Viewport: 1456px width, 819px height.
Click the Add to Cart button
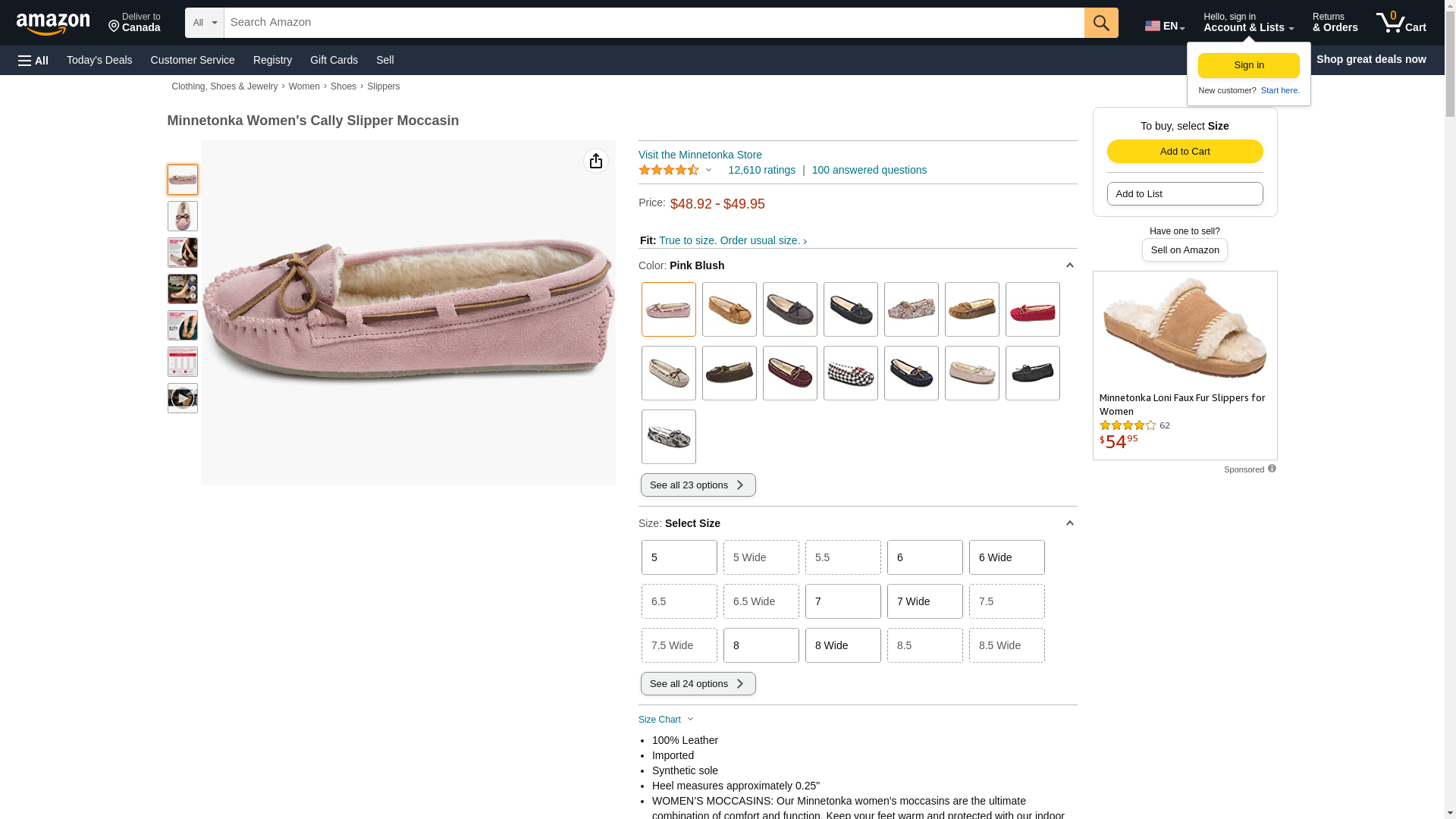click(1185, 151)
